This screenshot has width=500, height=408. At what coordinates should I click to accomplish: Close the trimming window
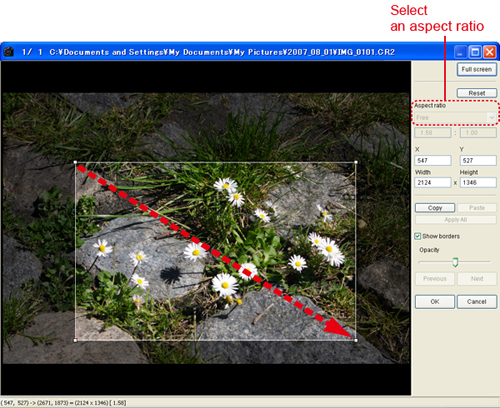pyautogui.click(x=489, y=52)
